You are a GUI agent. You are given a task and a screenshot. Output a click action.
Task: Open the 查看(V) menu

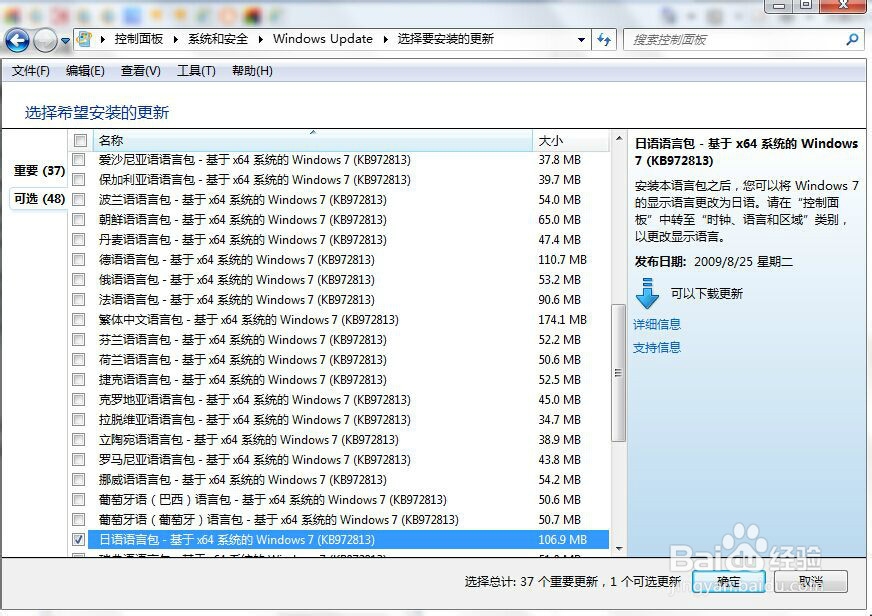point(141,71)
